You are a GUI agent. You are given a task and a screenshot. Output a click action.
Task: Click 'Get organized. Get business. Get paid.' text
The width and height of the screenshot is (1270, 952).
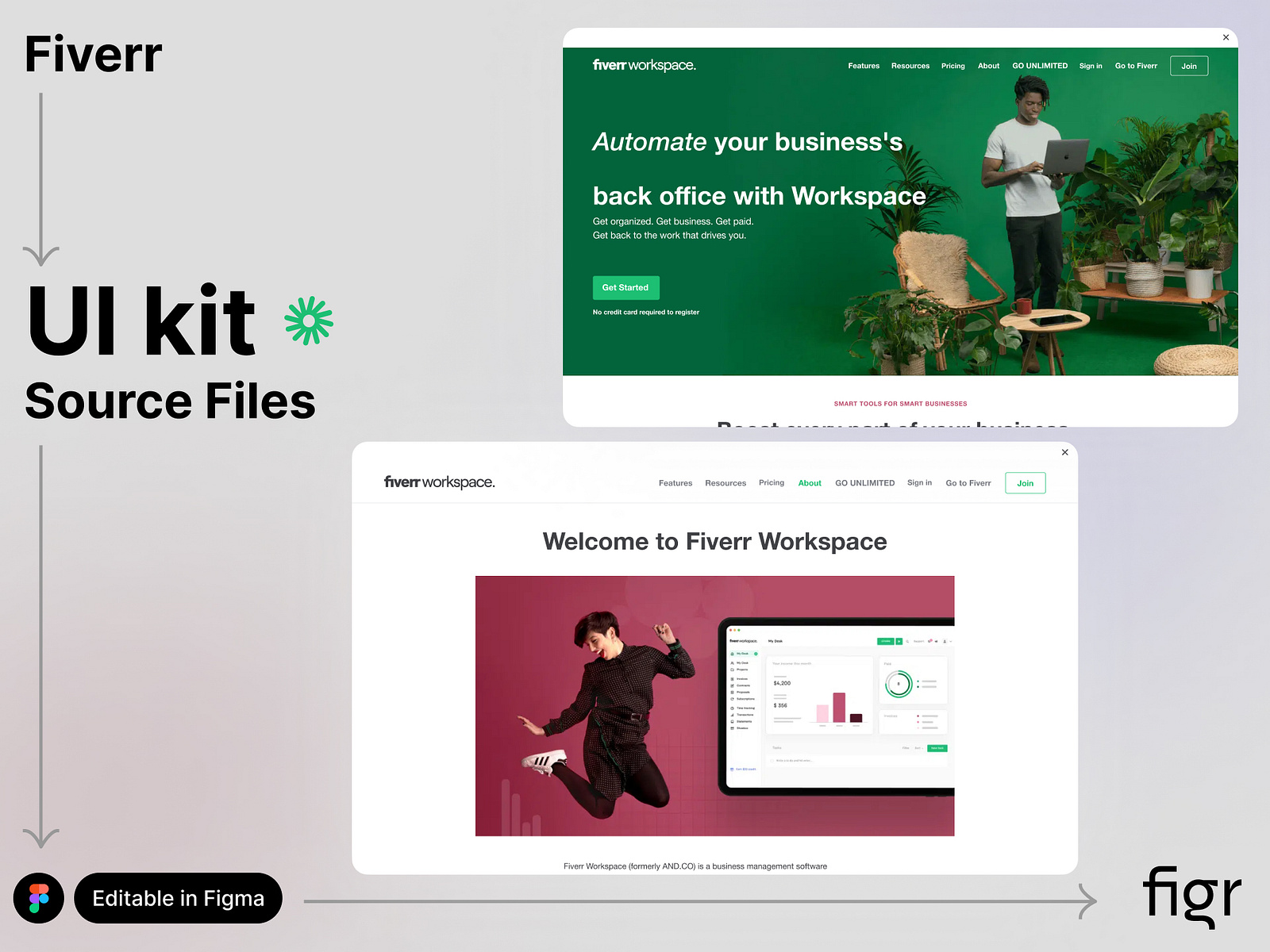point(673,221)
